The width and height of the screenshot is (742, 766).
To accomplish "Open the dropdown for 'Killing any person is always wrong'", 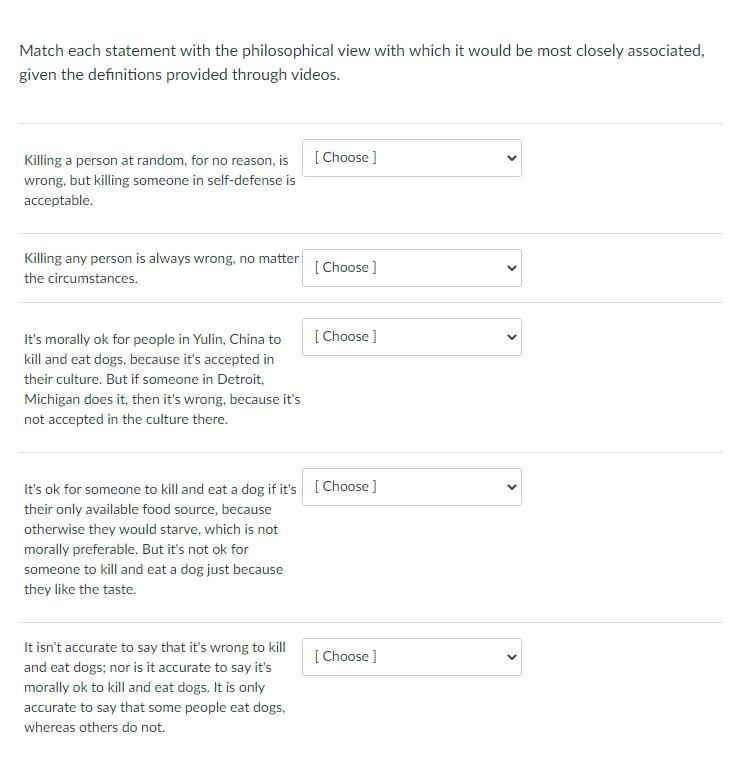I will (411, 268).
